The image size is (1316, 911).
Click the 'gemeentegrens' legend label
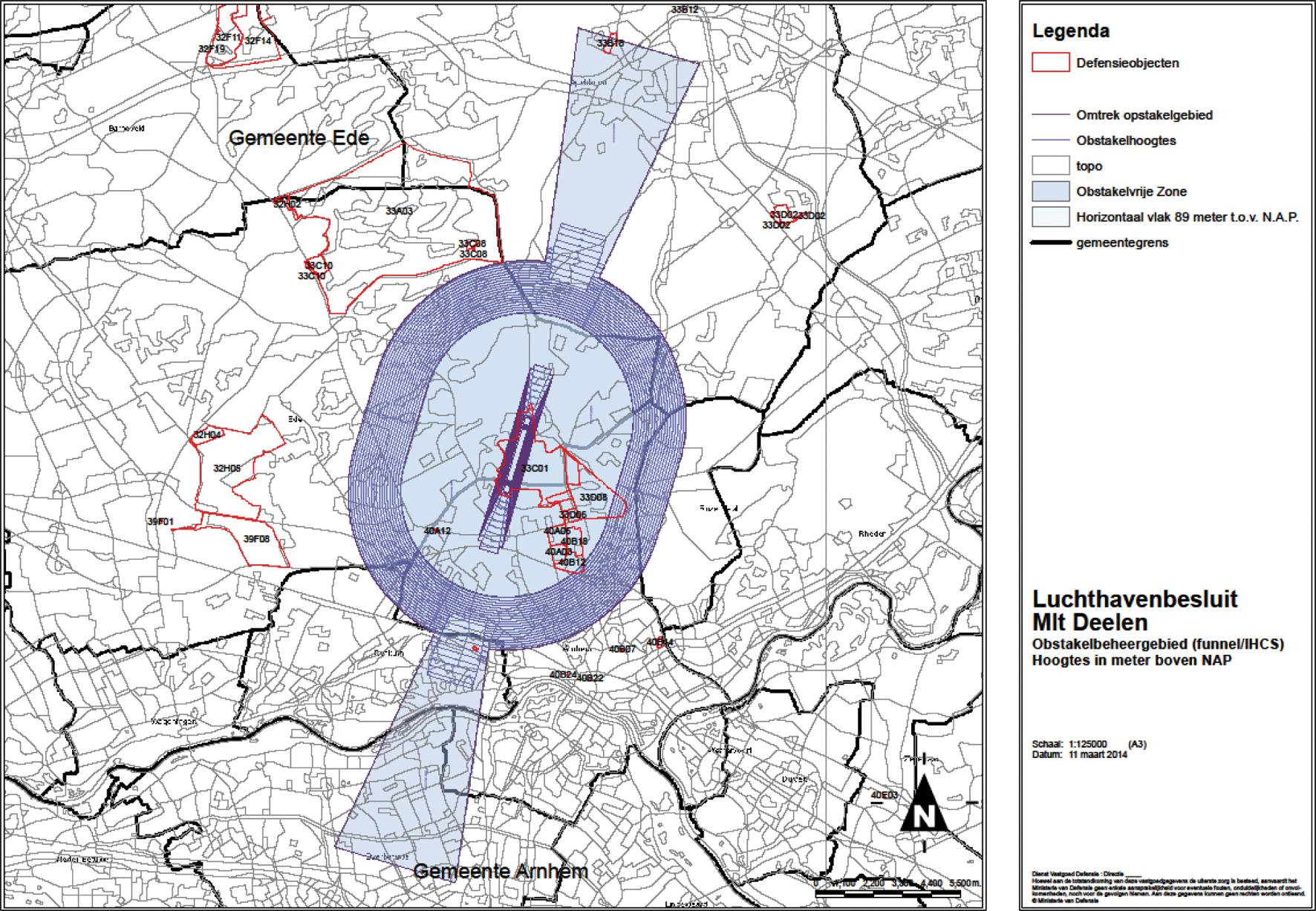coord(1122,243)
